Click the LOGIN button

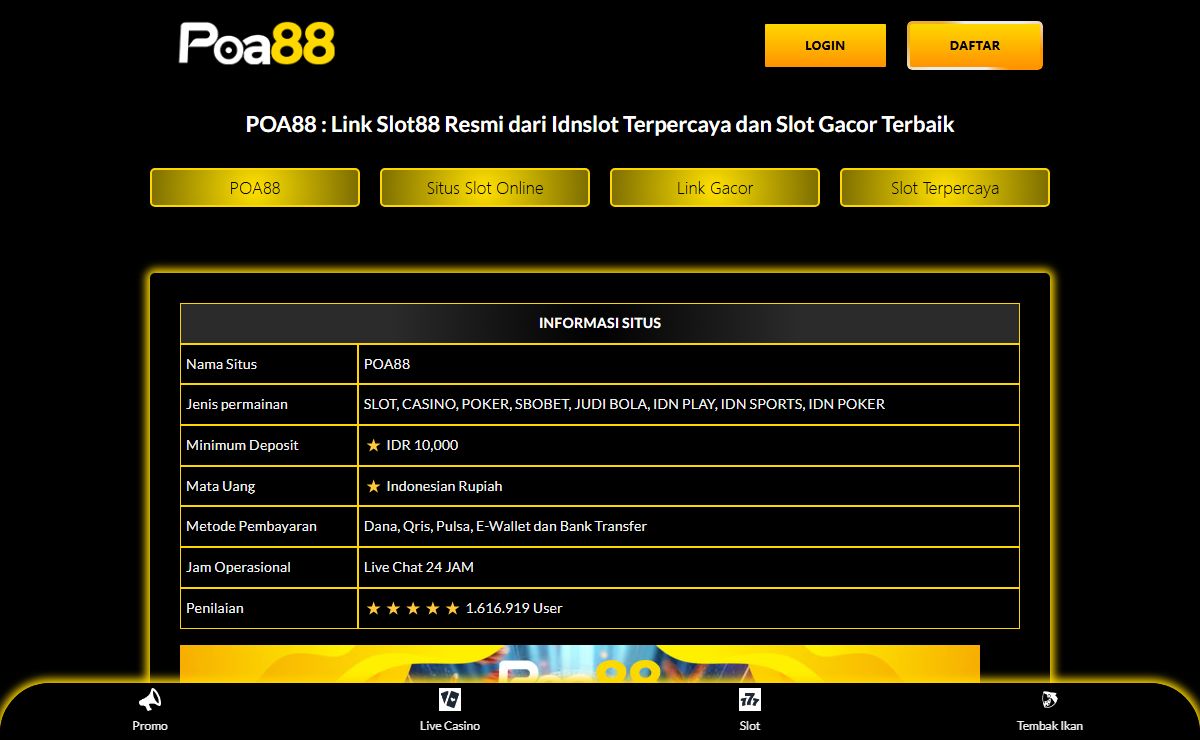825,46
